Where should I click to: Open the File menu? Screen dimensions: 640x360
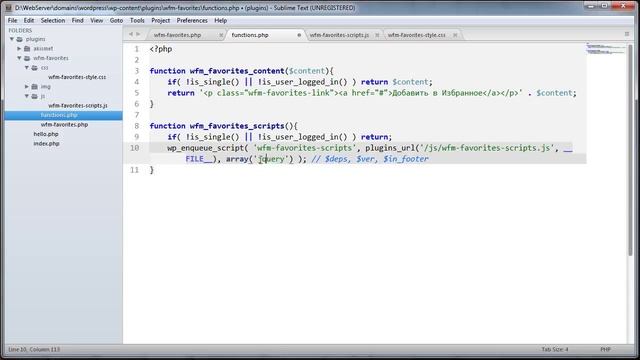coord(12,20)
